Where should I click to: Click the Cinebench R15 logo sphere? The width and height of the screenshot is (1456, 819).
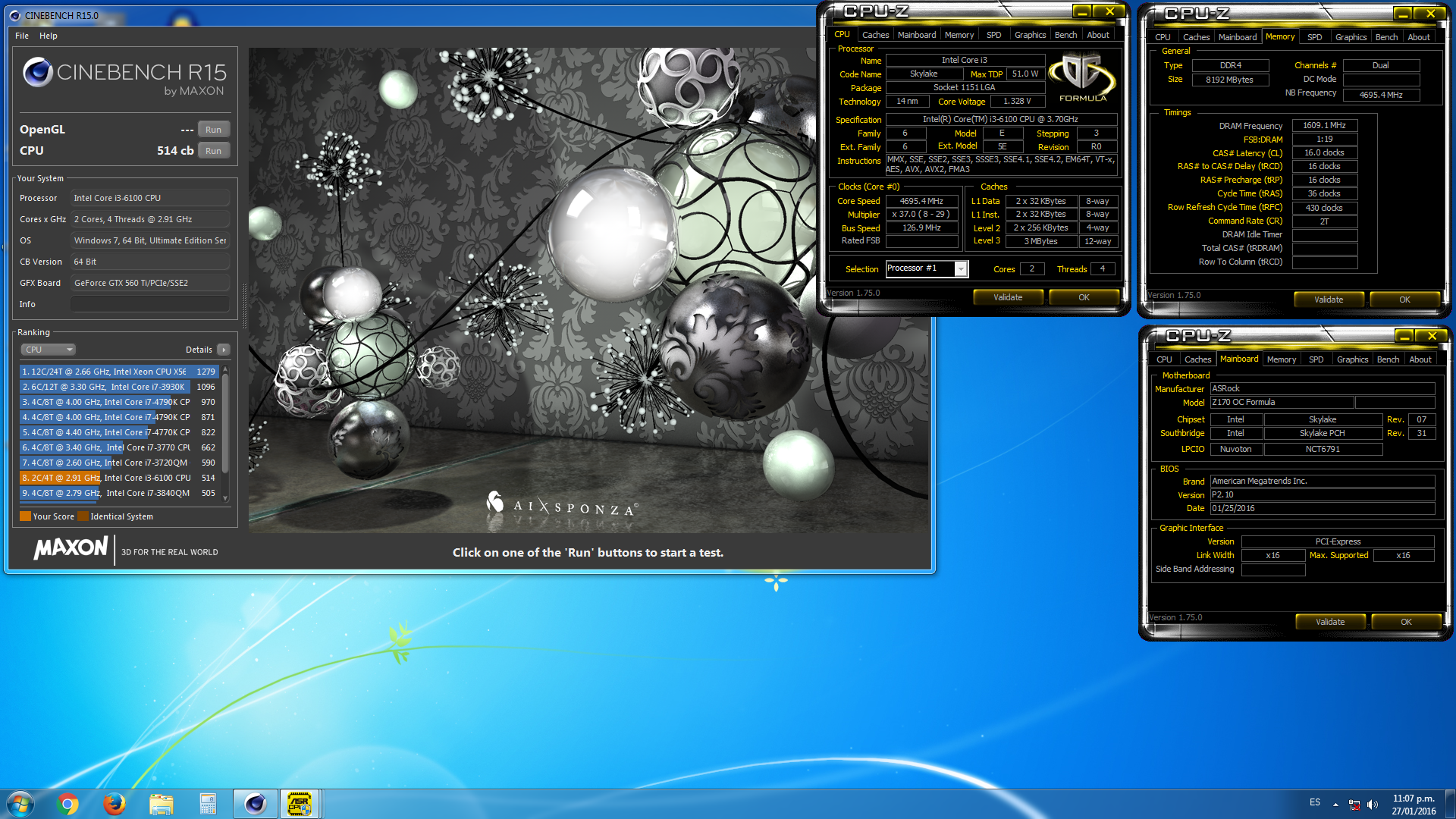tap(37, 72)
